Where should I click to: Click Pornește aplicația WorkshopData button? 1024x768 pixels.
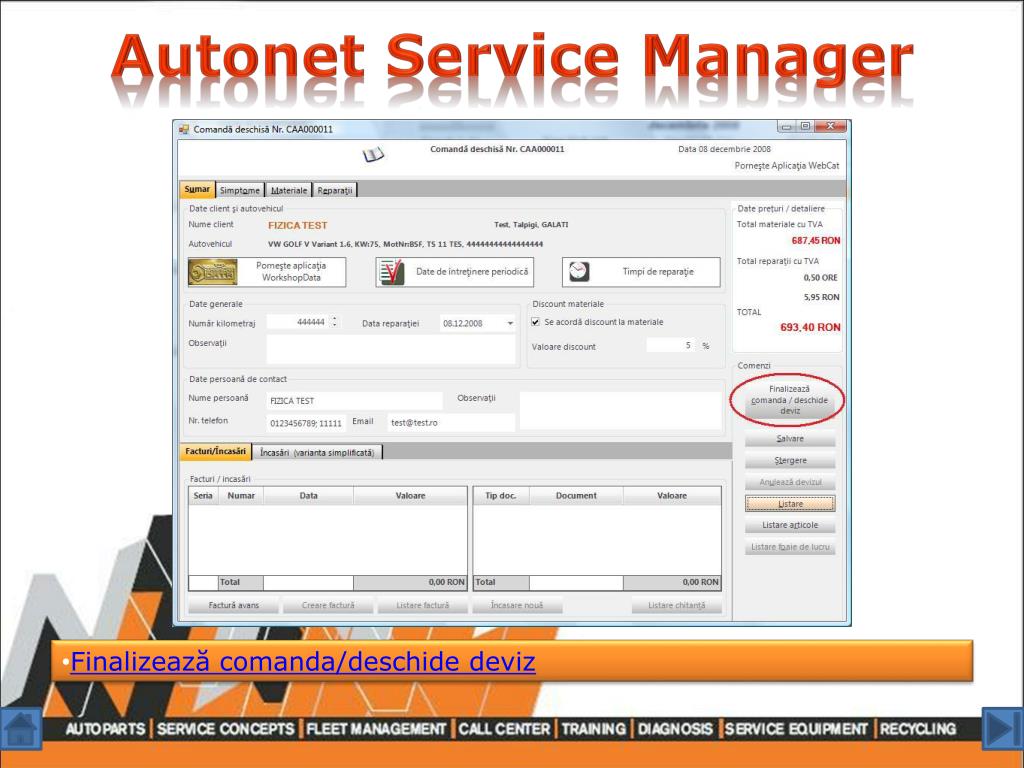267,272
